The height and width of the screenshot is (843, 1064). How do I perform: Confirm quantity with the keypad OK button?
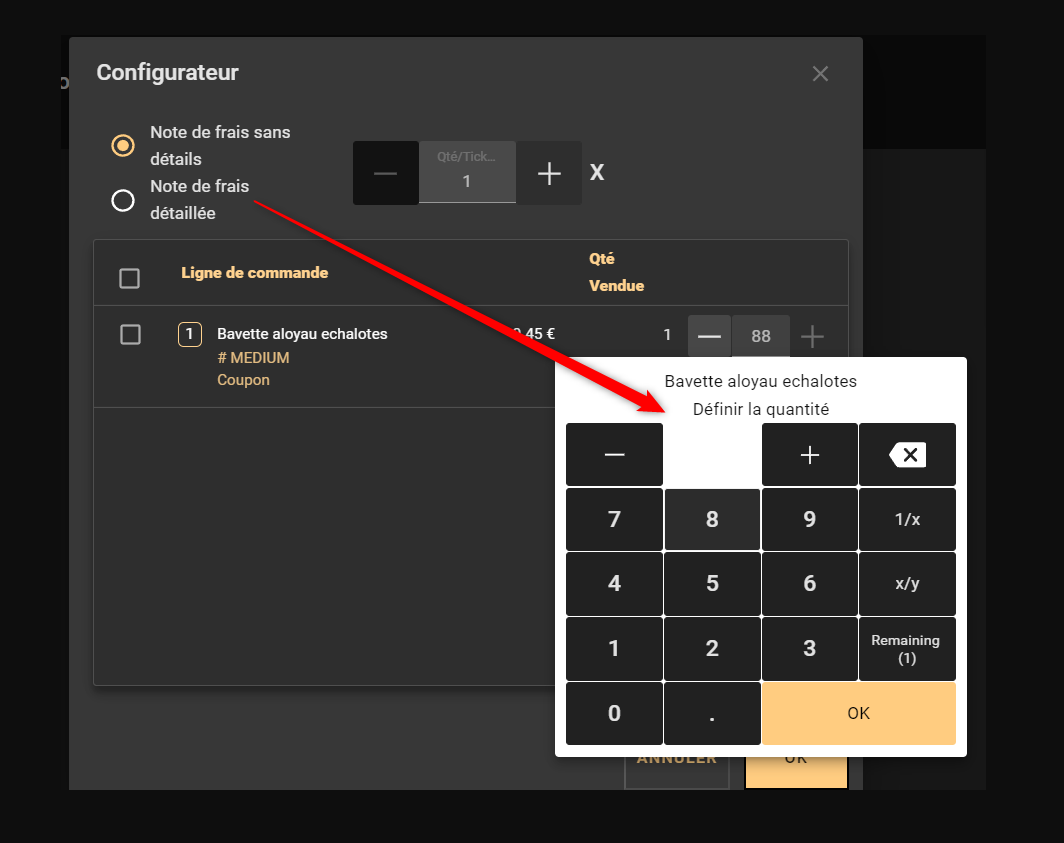click(x=858, y=713)
